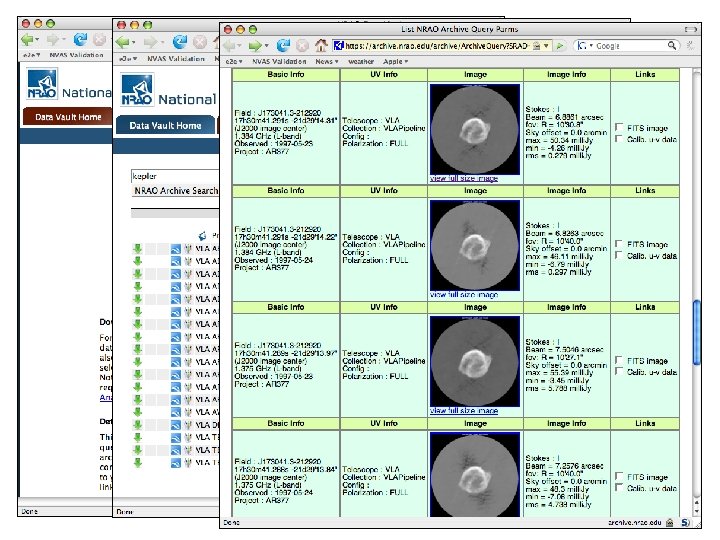Viewport: 720px width, 540px height.
Task: Click the reload icon in front browser toolbar
Action: [x=283, y=45]
